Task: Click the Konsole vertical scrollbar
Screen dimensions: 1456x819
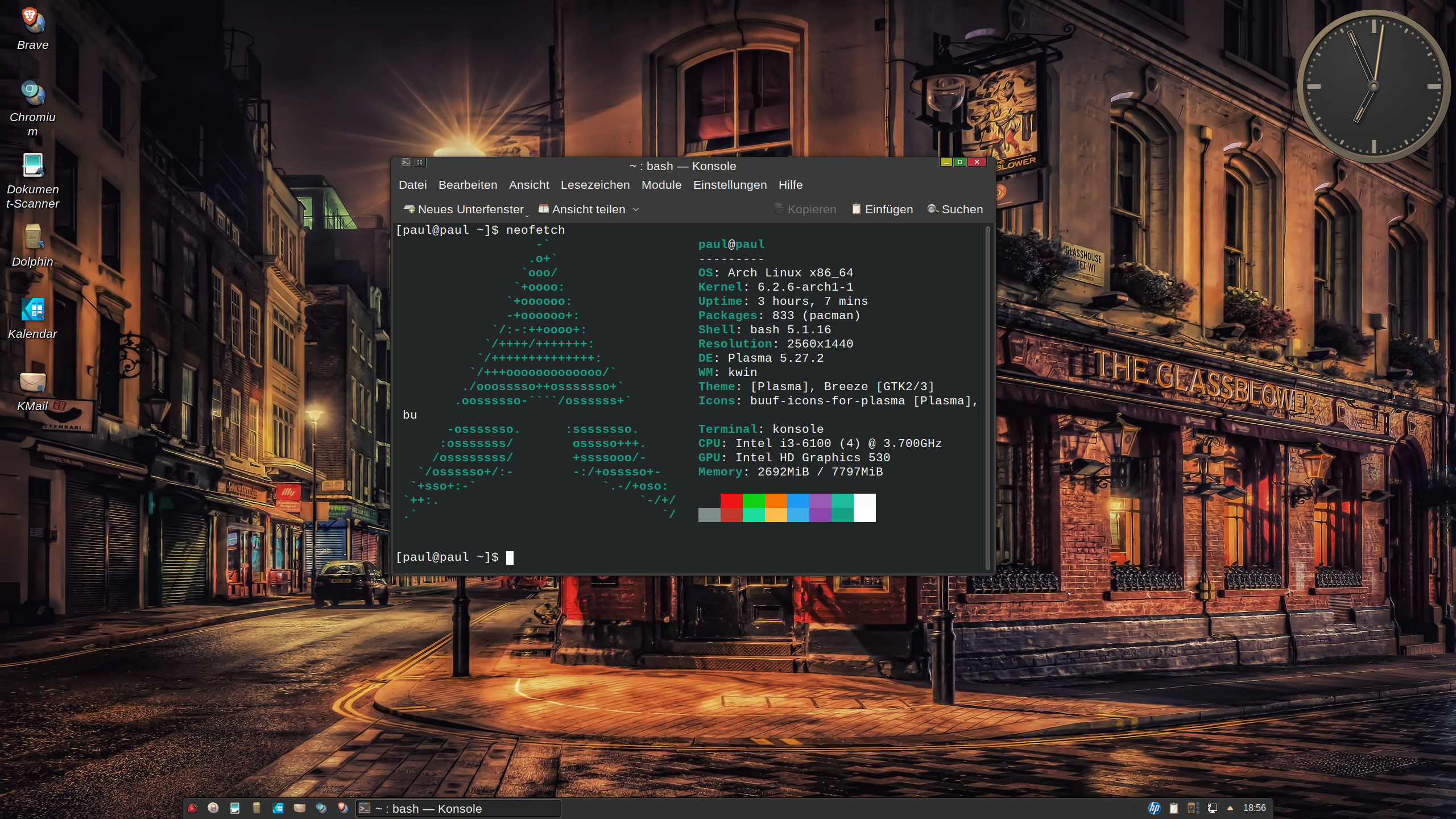Action: click(x=987, y=398)
